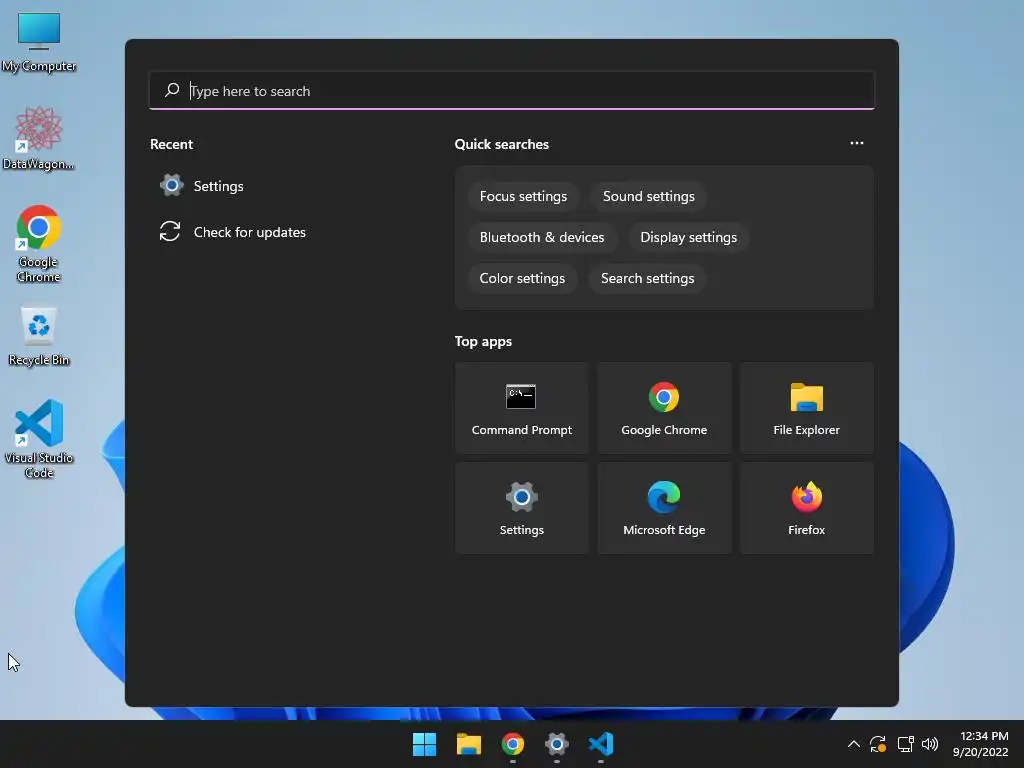Image resolution: width=1024 pixels, height=768 pixels.
Task: Switch to Visual Studio Code on the taskbar
Action: tap(601, 744)
